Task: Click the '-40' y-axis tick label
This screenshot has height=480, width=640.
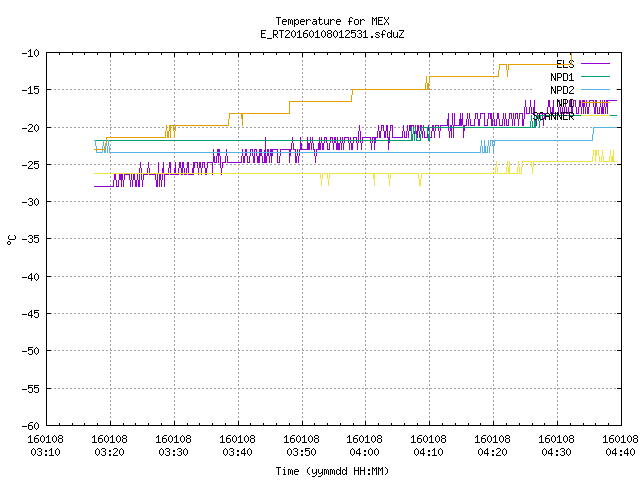Action: coord(31,277)
